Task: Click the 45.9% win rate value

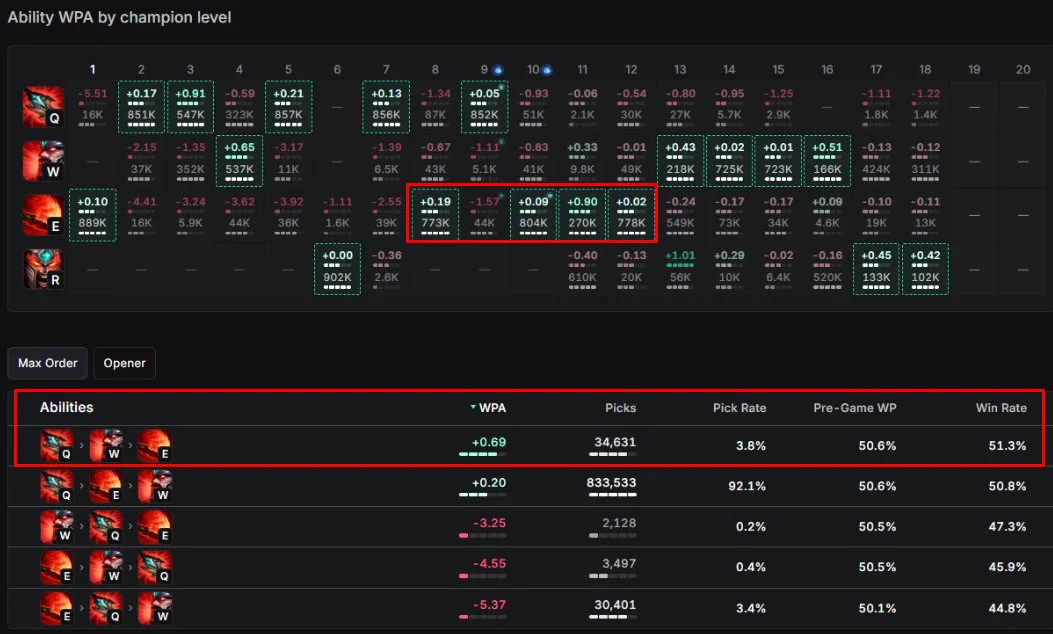Action: tap(1007, 568)
